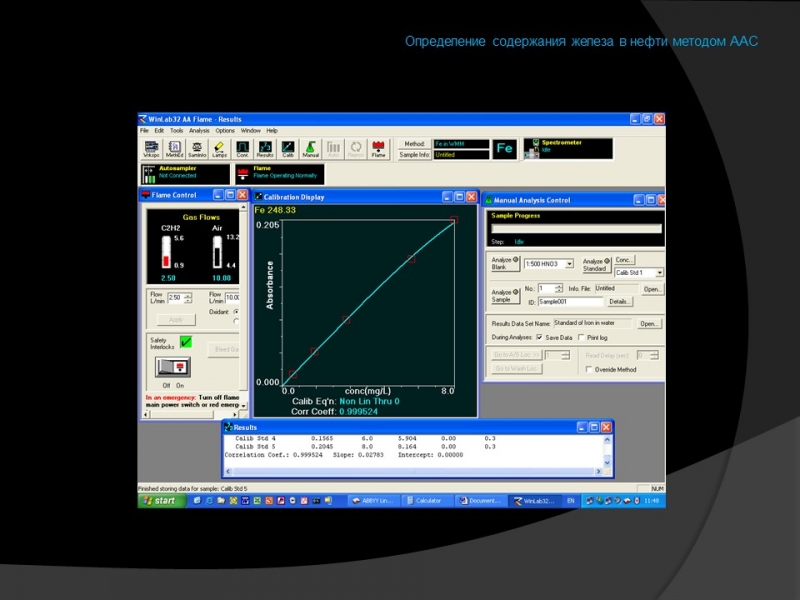Open the MethEd method editor icon
The width and height of the screenshot is (800, 600).
click(174, 149)
